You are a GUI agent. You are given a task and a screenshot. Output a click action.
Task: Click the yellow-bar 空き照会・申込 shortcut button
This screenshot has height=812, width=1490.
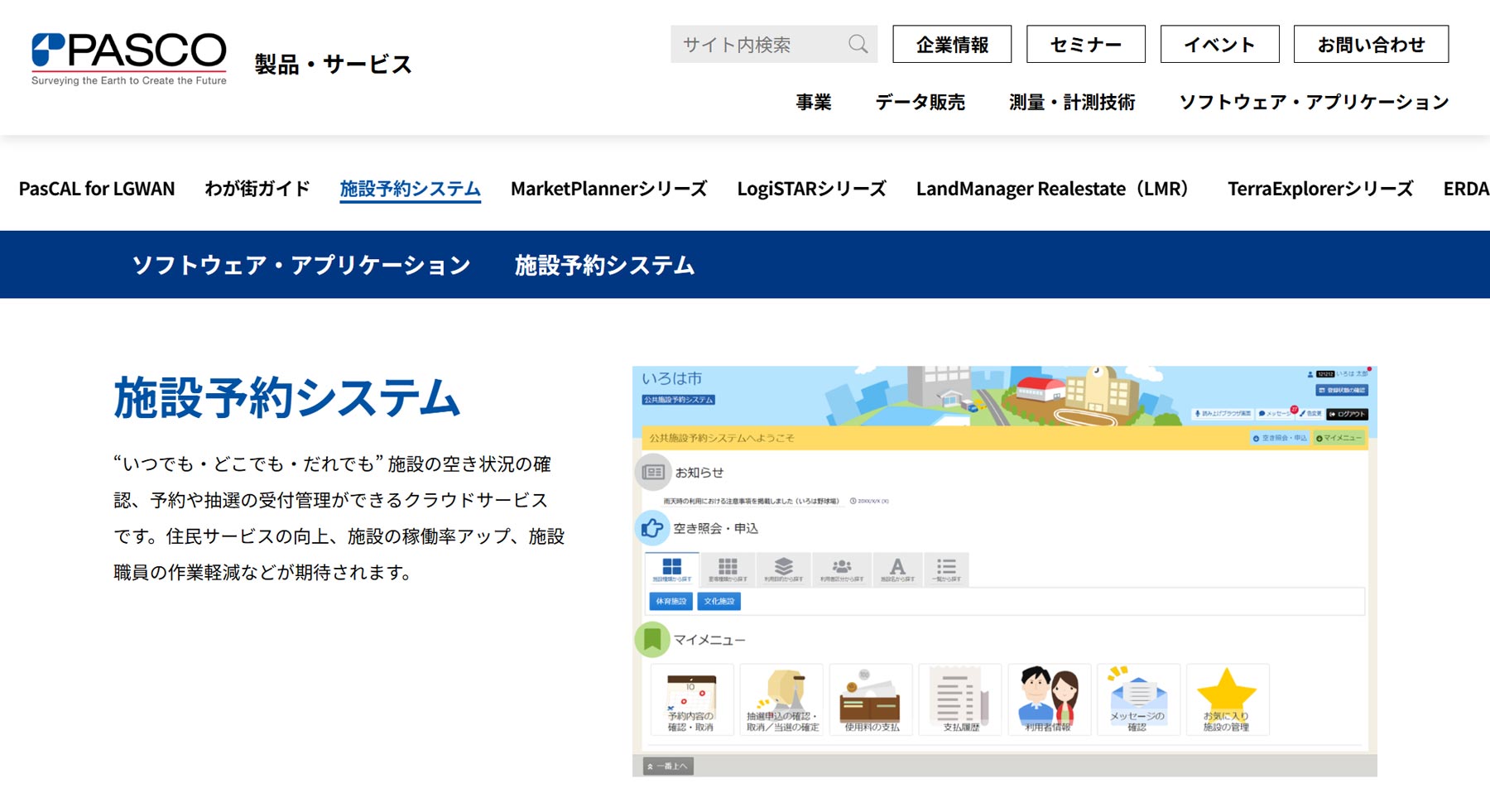point(1280,438)
